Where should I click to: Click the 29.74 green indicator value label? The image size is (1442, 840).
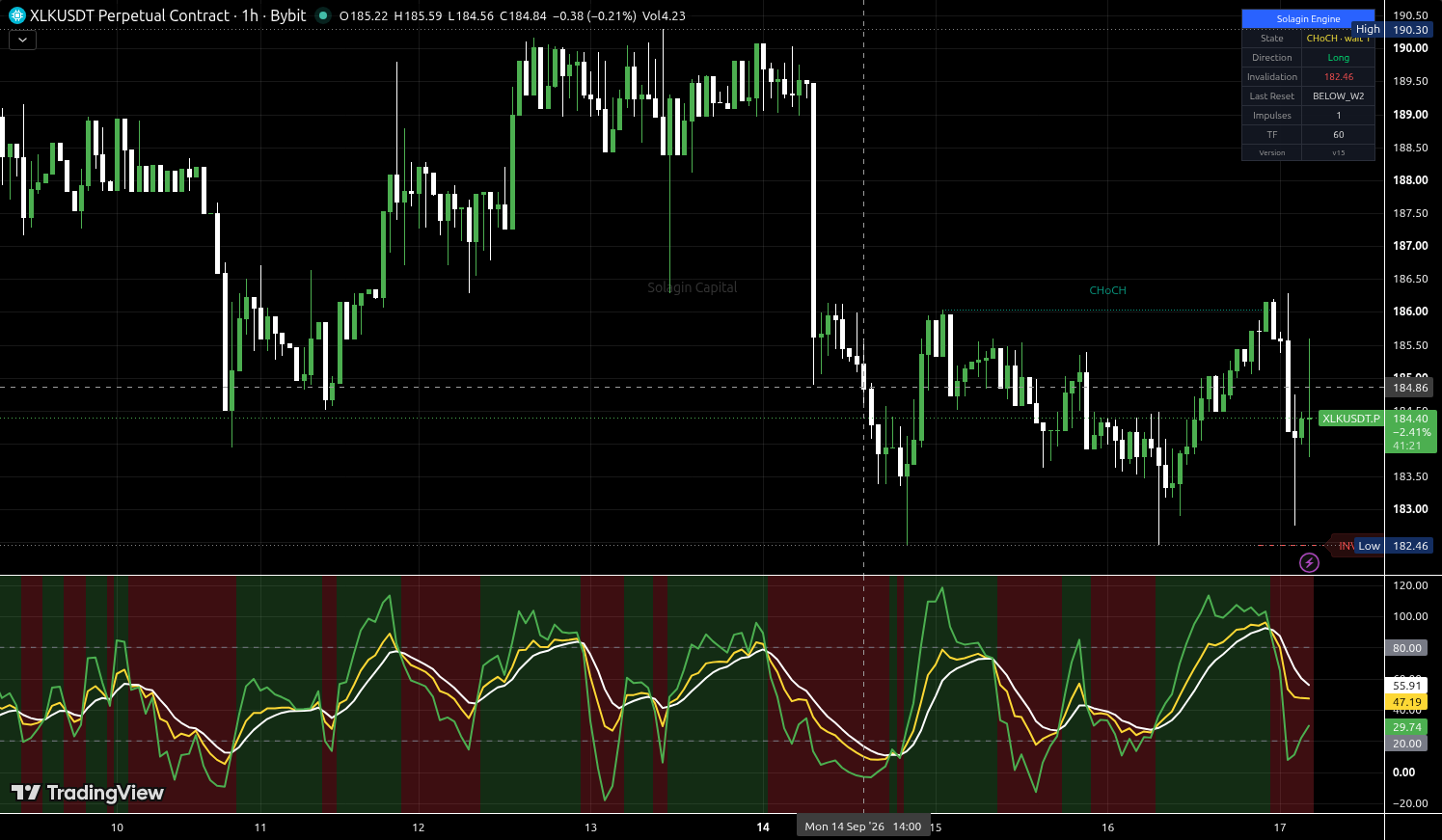(x=1407, y=727)
